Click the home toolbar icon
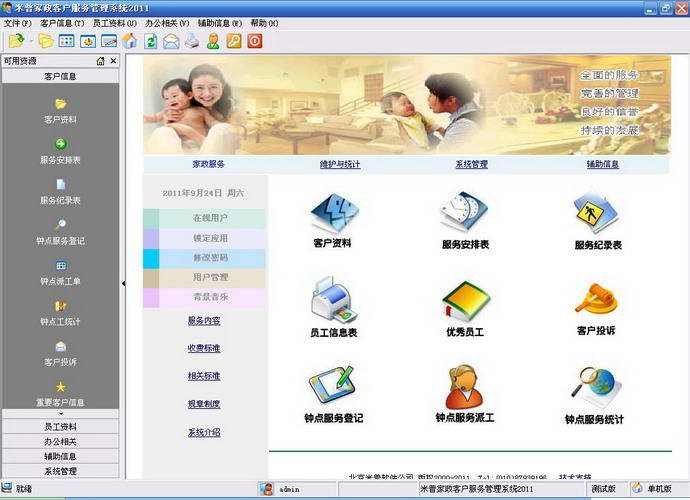 point(130,41)
